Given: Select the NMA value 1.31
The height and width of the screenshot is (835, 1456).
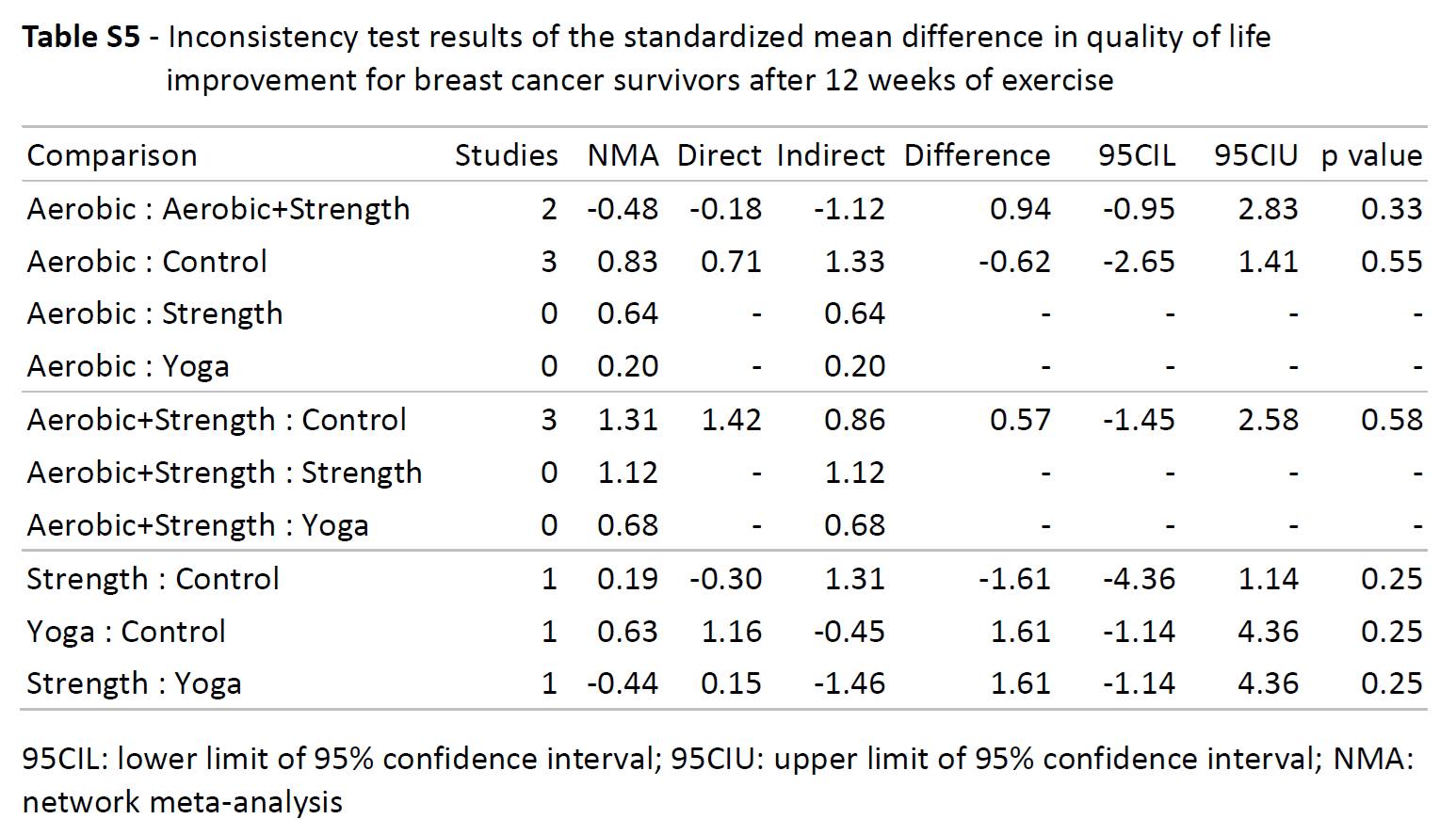Looking at the screenshot, I should coord(627,420).
